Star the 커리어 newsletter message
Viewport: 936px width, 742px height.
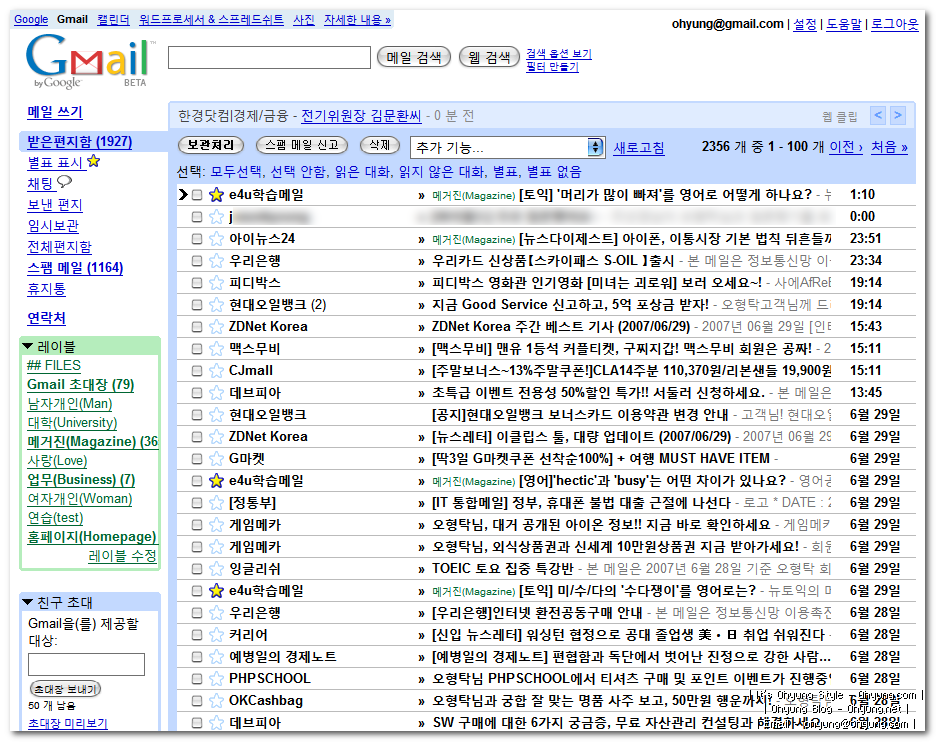pos(216,635)
